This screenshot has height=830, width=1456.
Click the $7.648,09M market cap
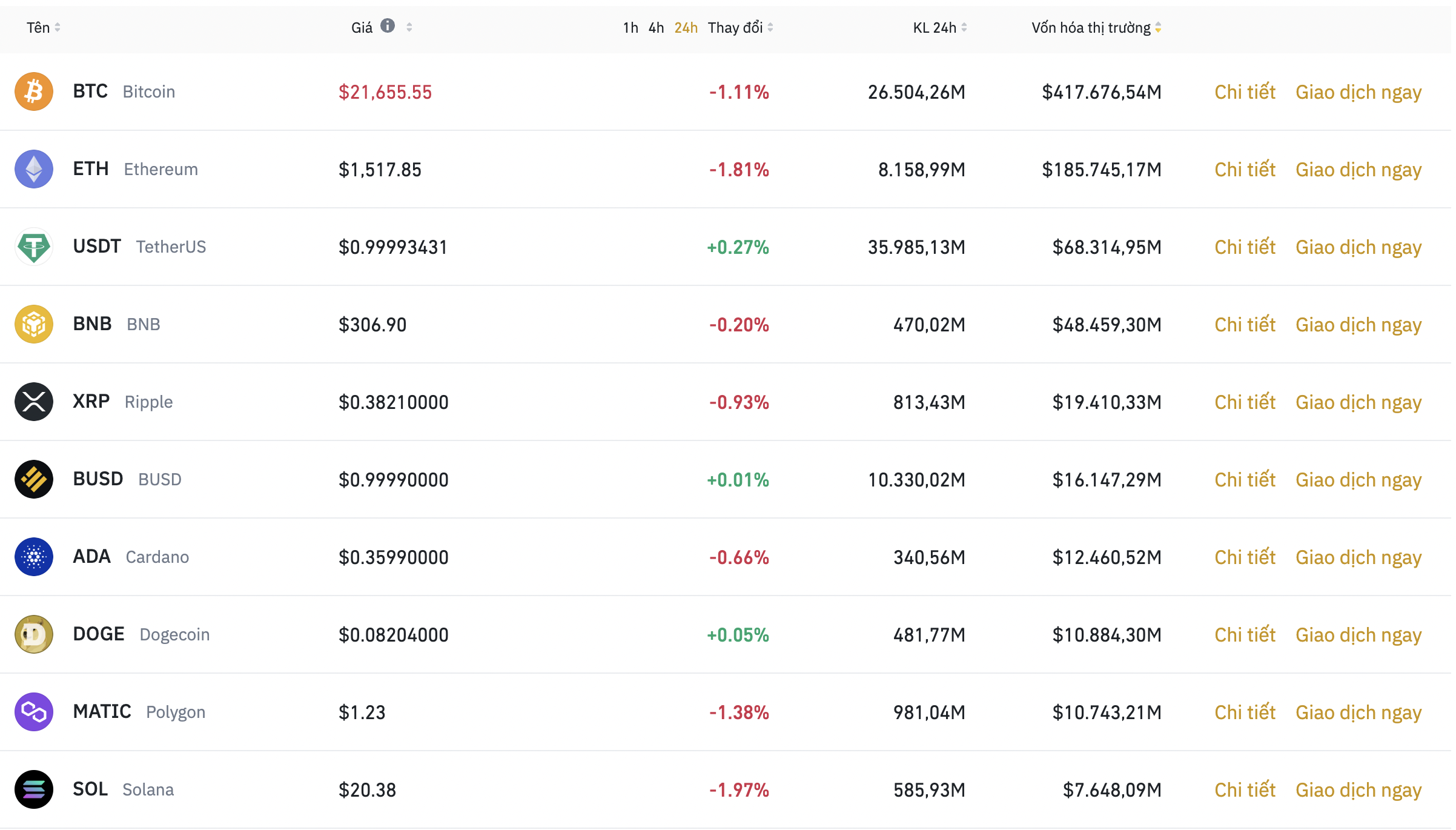tap(1113, 790)
